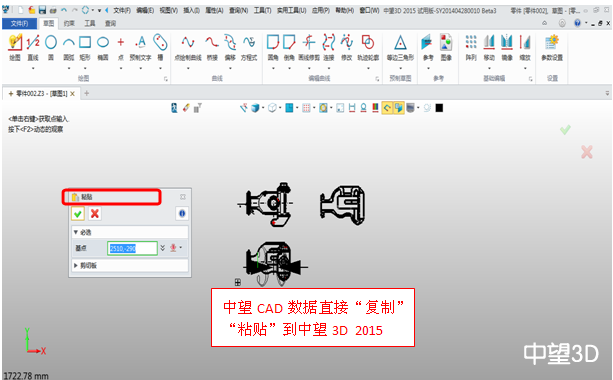Open the 视图(V) menu
Image resolution: width=613 pixels, height=380 pixels.
pyautogui.click(x=168, y=11)
